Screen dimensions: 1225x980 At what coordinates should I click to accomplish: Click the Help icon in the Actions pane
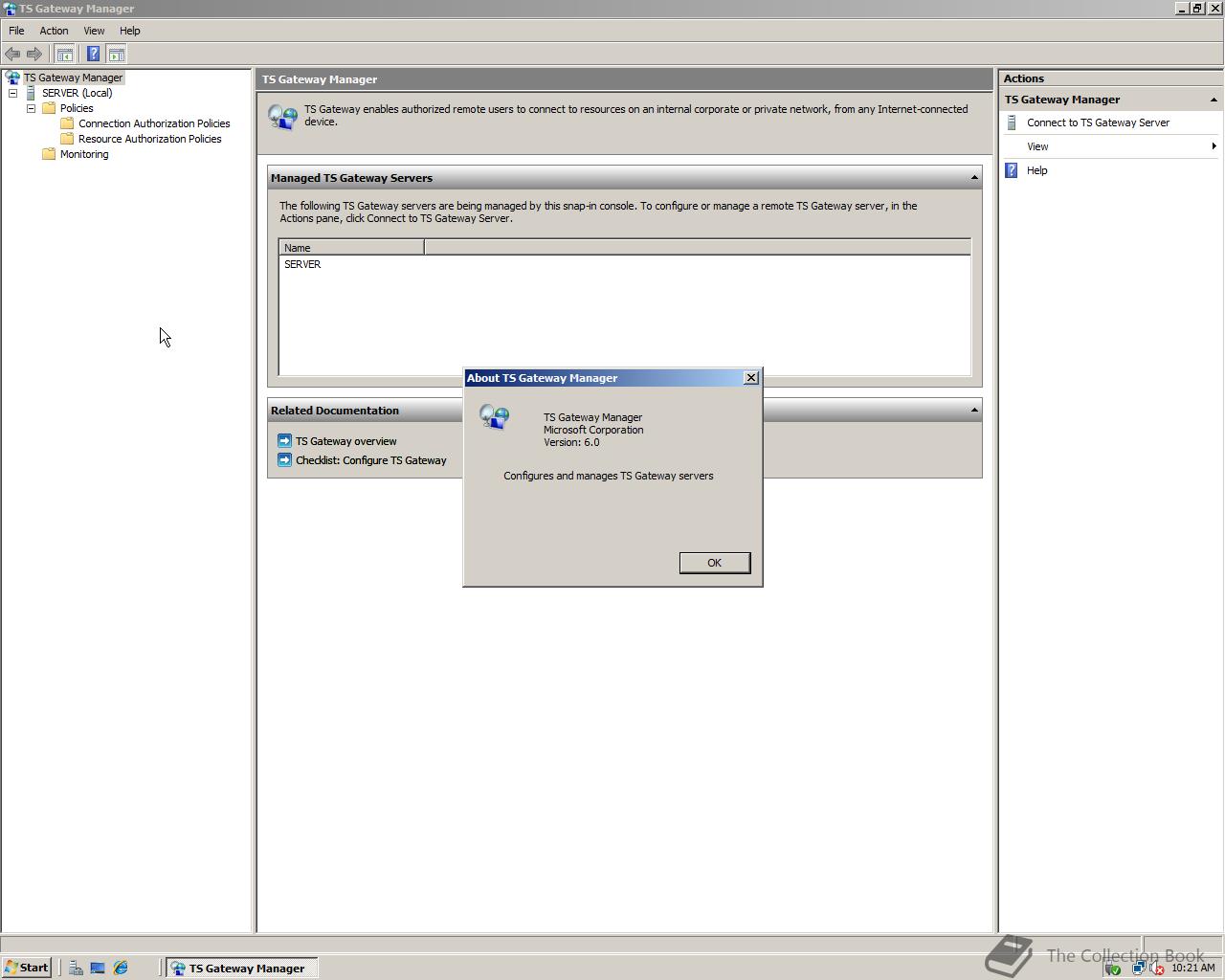[x=1012, y=170]
